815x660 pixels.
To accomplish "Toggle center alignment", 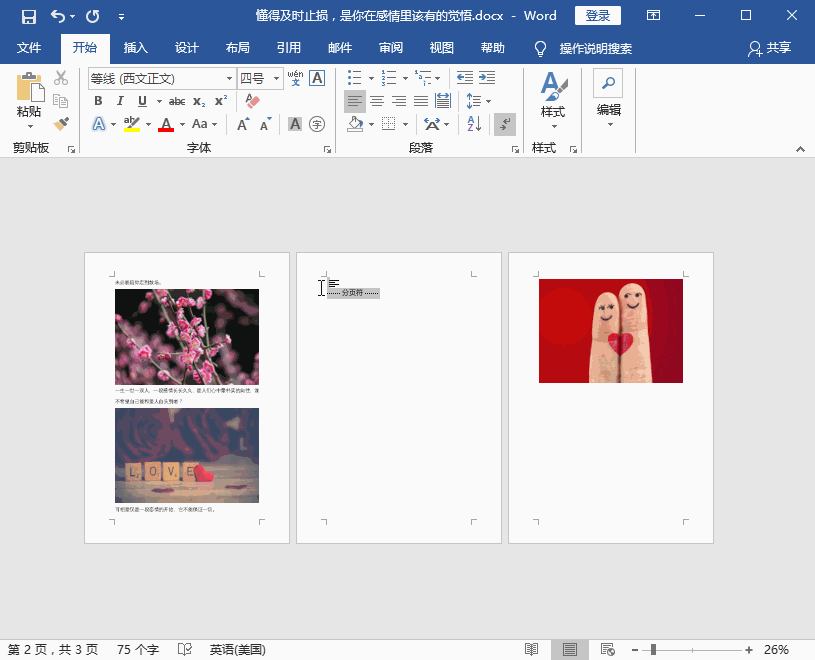I will click(377, 101).
